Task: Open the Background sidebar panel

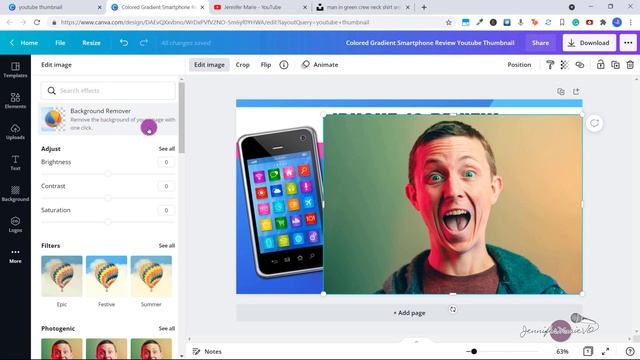Action: click(x=15, y=193)
